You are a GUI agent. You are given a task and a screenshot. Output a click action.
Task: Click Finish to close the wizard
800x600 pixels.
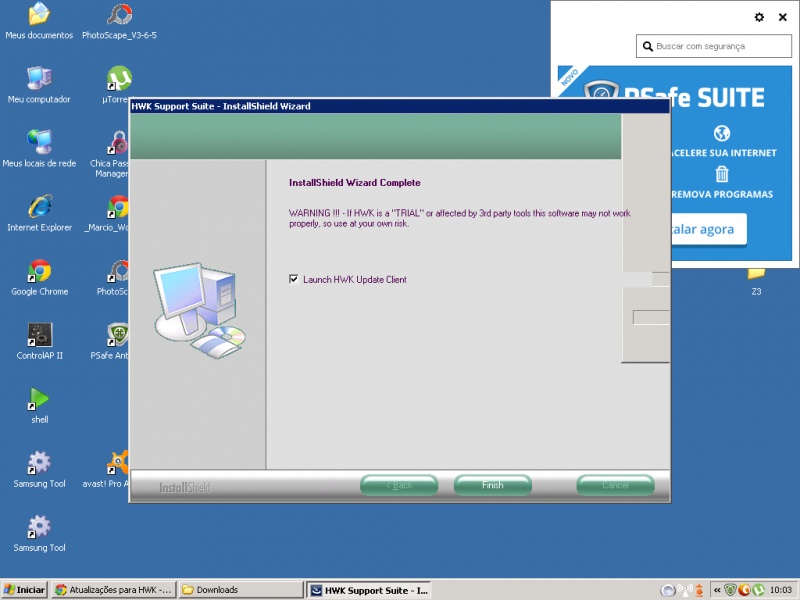tap(493, 485)
